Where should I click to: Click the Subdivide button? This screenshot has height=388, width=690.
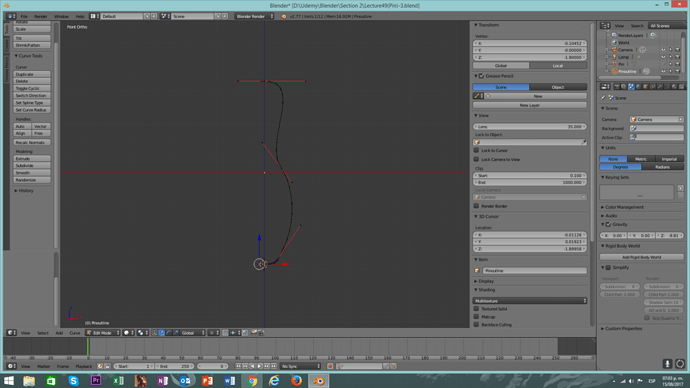(32, 165)
